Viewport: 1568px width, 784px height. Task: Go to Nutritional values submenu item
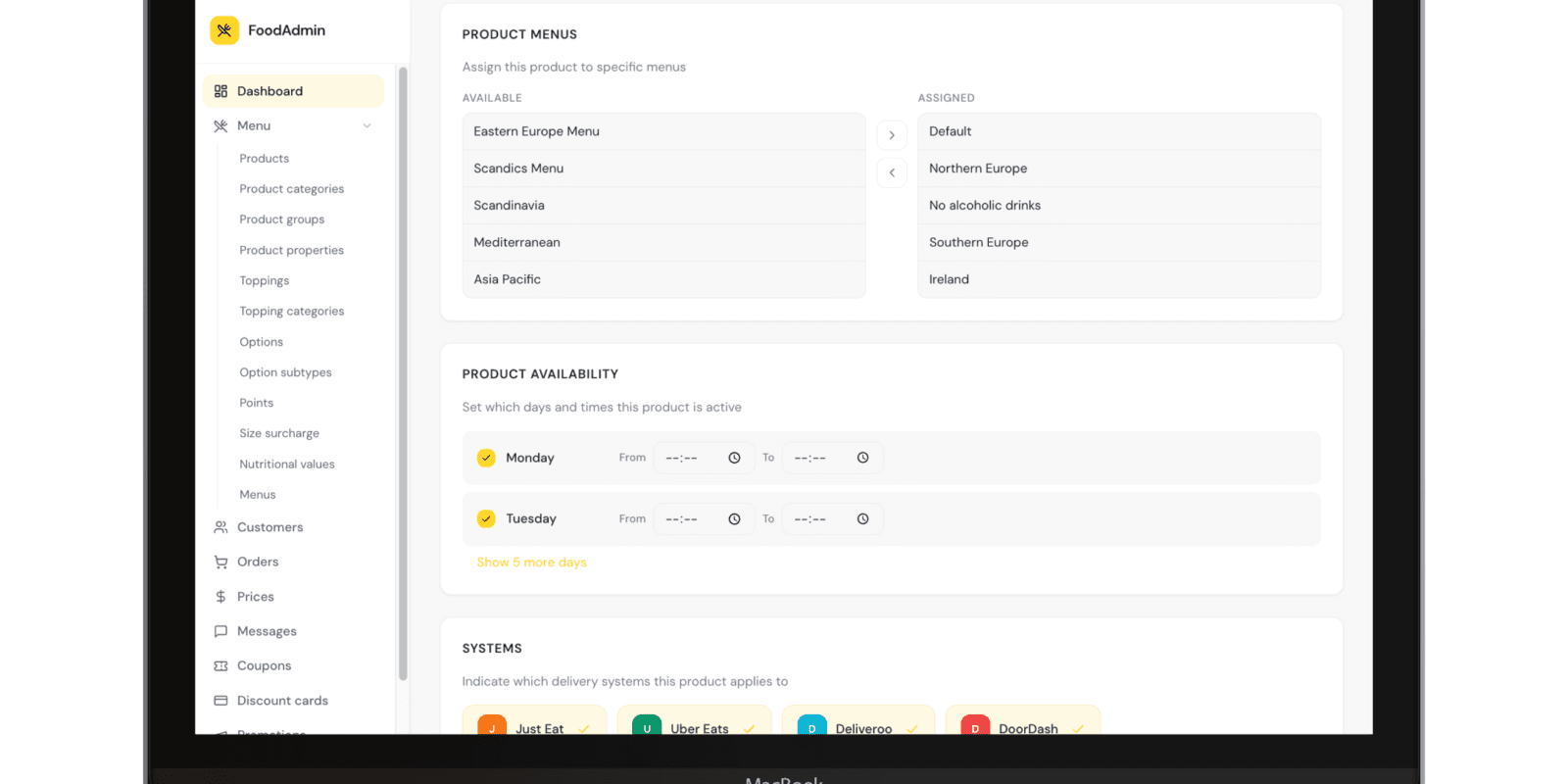tap(287, 465)
